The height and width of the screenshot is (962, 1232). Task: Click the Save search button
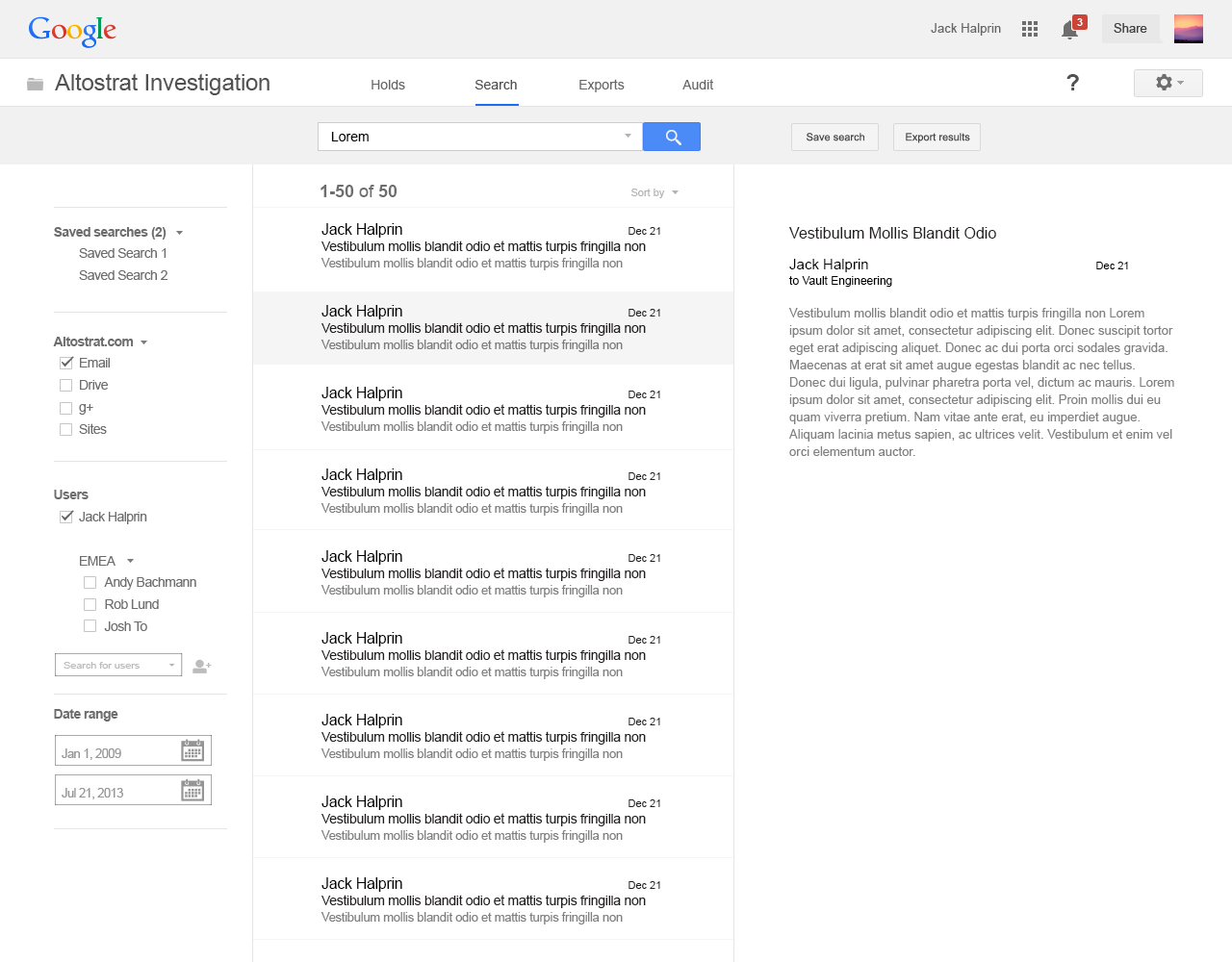(x=835, y=138)
